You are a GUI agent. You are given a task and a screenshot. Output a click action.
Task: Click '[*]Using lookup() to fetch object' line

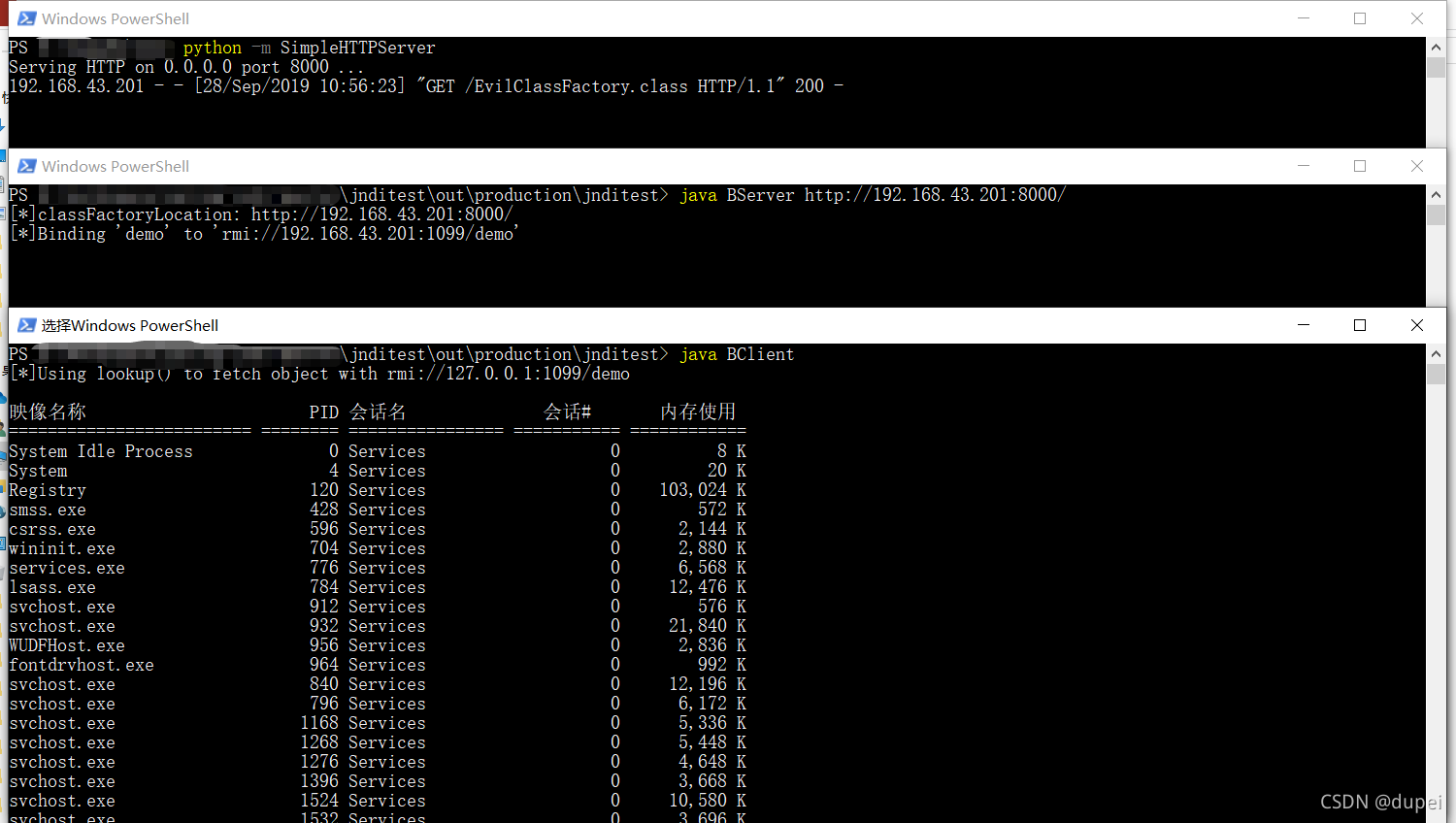(x=319, y=374)
